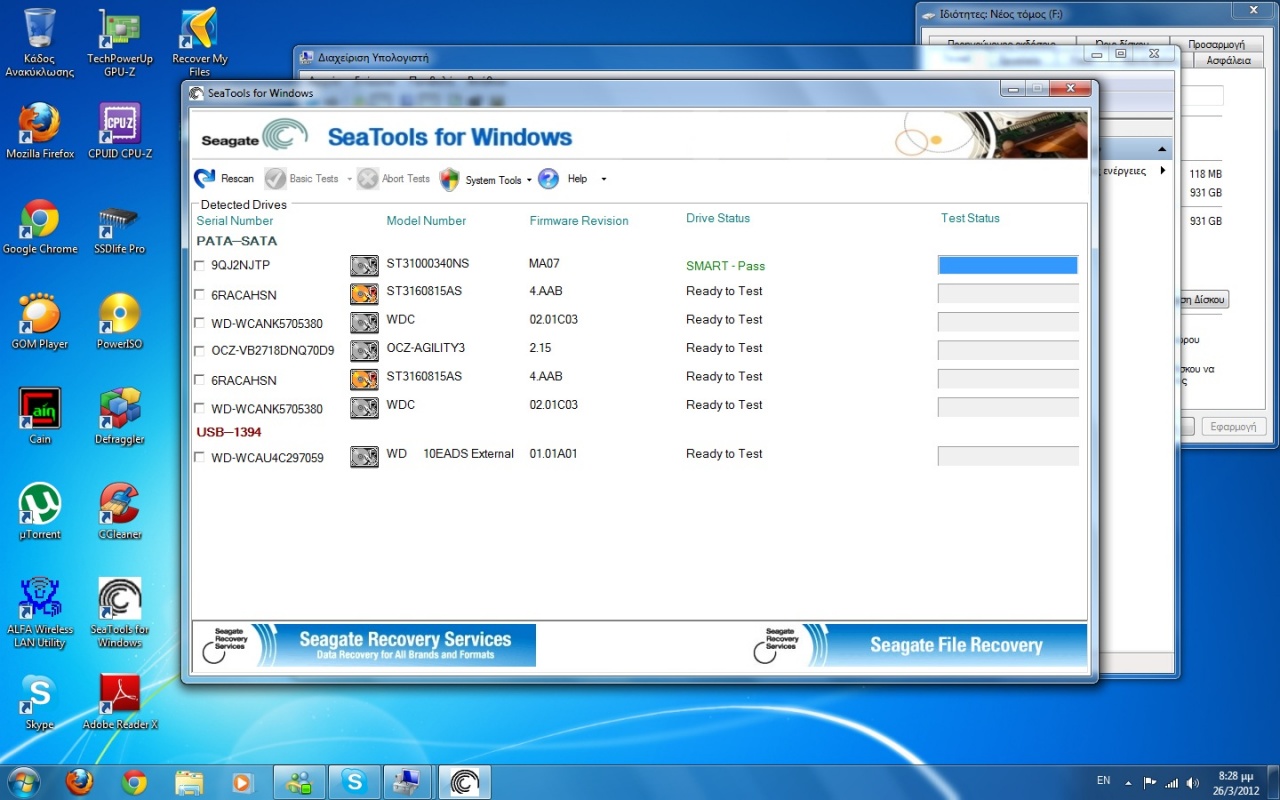
Task: Select the Mozilla Firefox desktop shortcut
Action: [x=40, y=131]
